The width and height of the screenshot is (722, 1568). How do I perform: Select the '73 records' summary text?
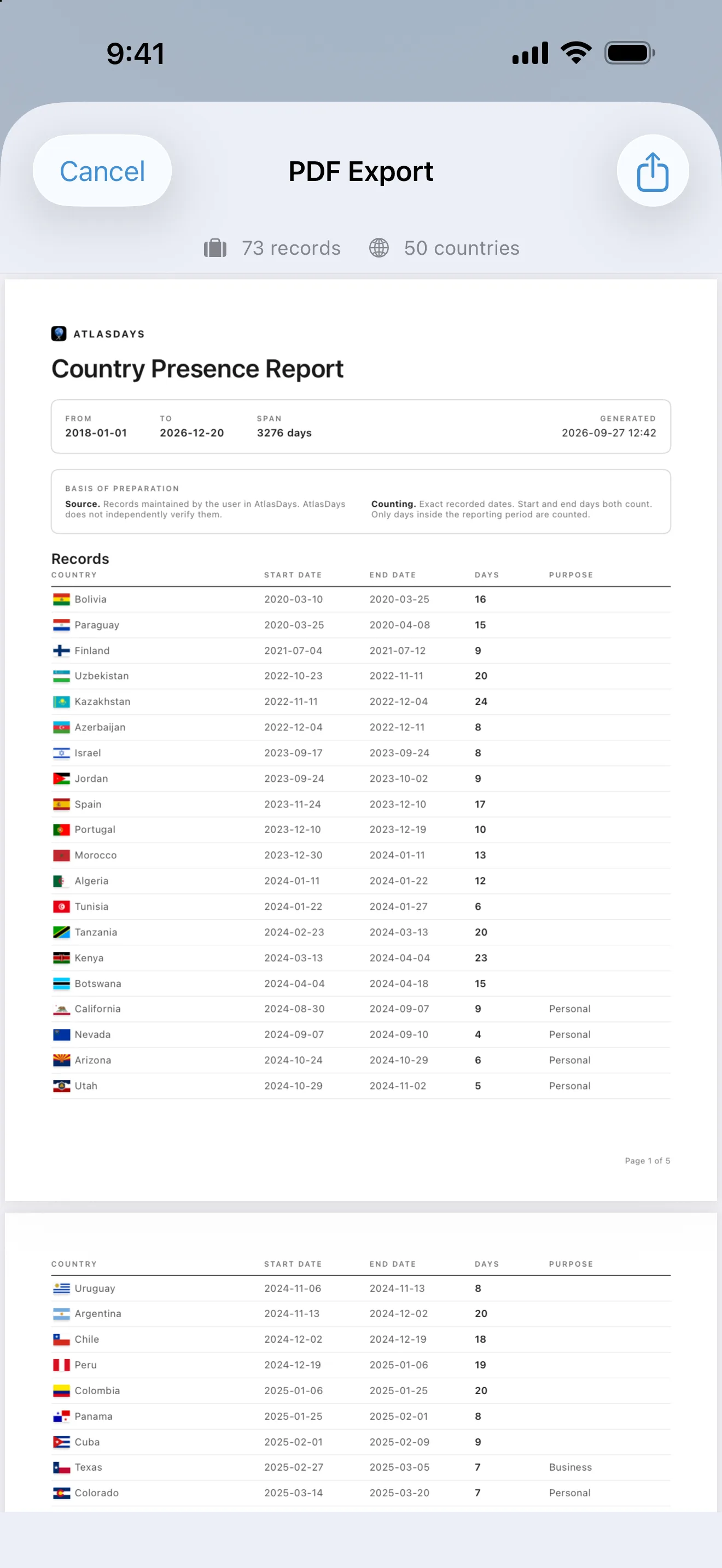[x=291, y=248]
